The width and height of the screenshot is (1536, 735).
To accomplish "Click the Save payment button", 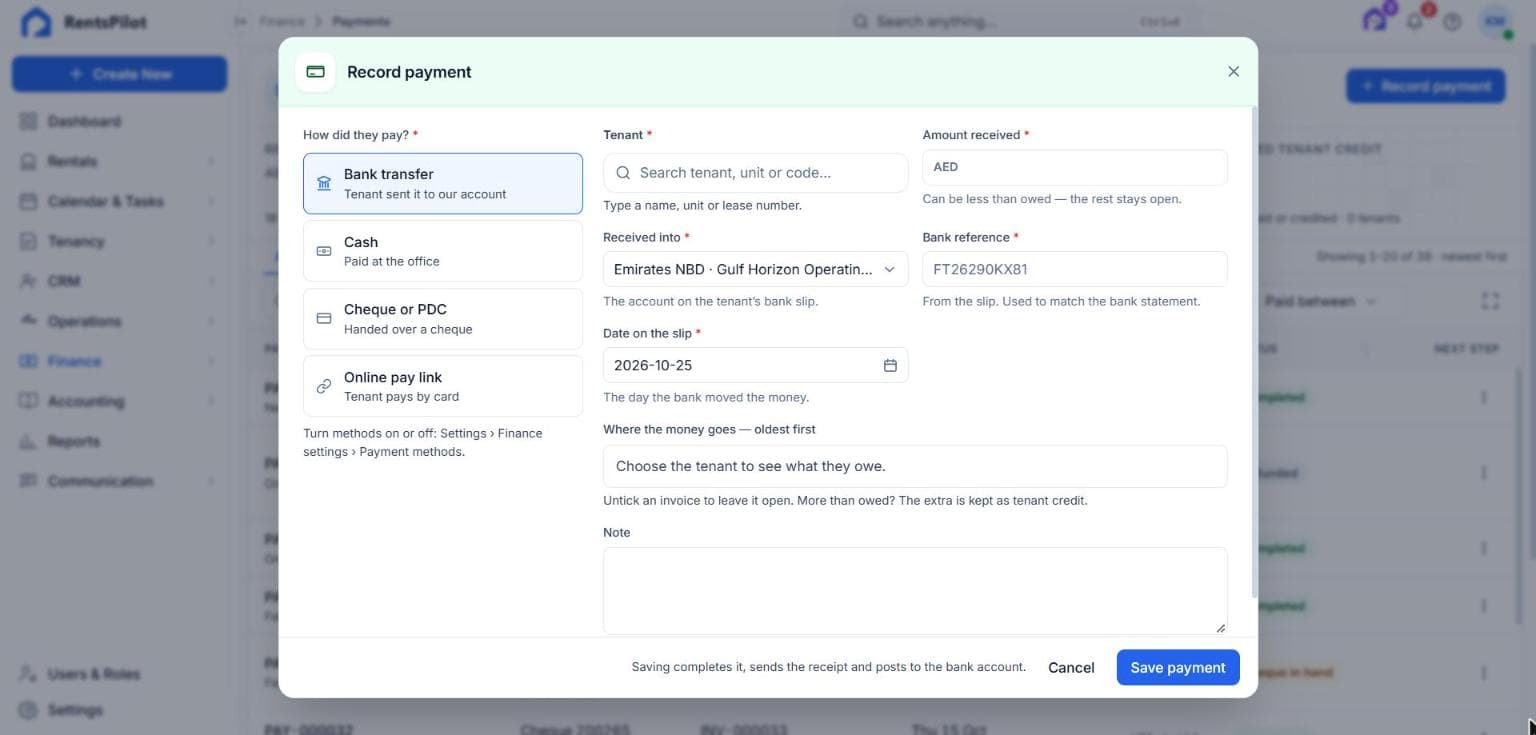I will pos(1178,667).
